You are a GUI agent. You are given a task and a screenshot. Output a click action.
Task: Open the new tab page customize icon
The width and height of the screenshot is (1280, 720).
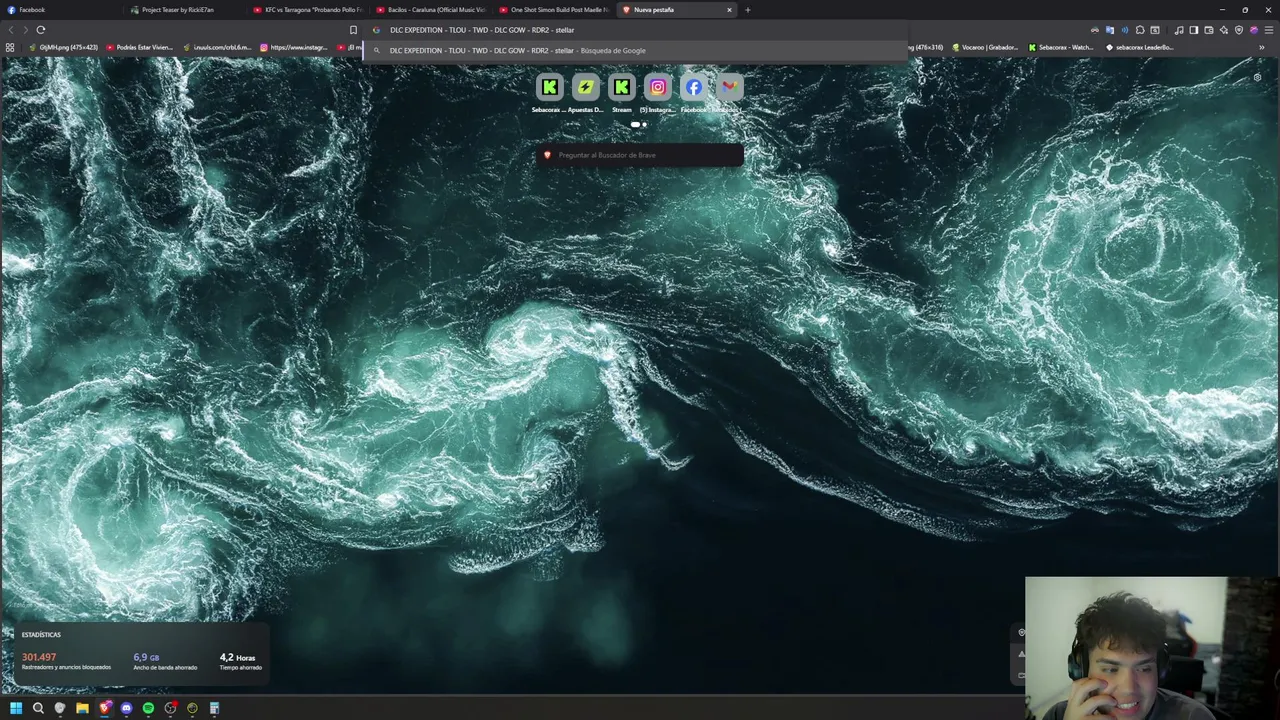1258,77
